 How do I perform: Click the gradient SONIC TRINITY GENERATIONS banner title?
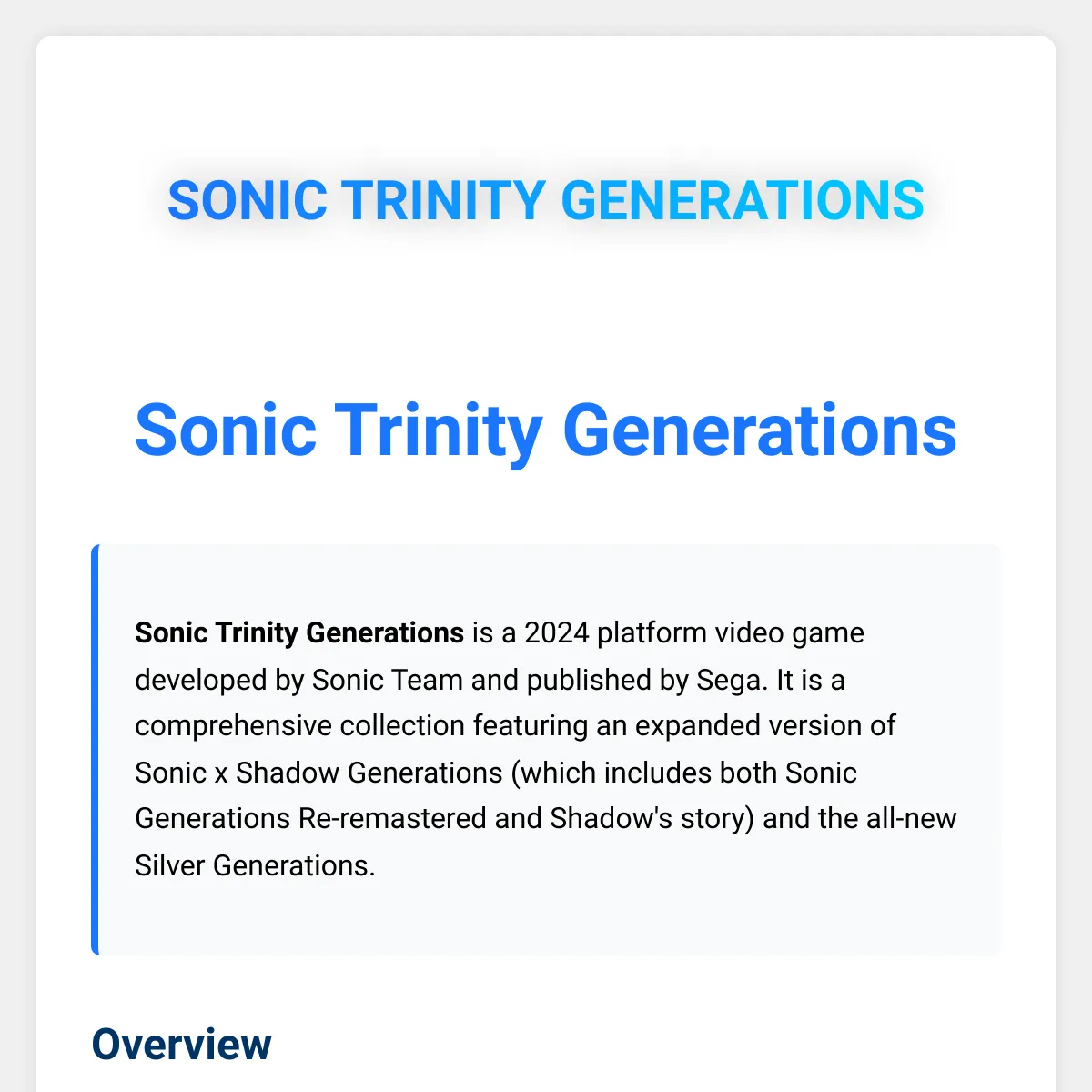click(546, 200)
